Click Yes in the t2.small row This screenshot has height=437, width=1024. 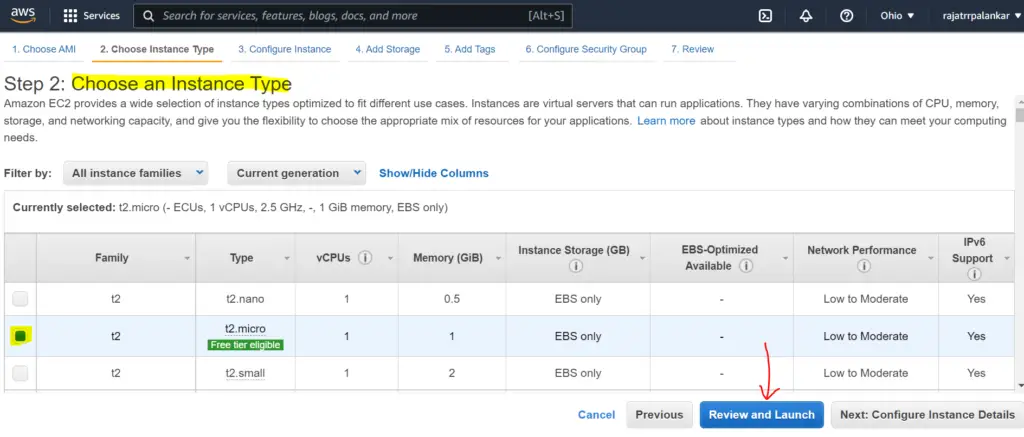976,373
